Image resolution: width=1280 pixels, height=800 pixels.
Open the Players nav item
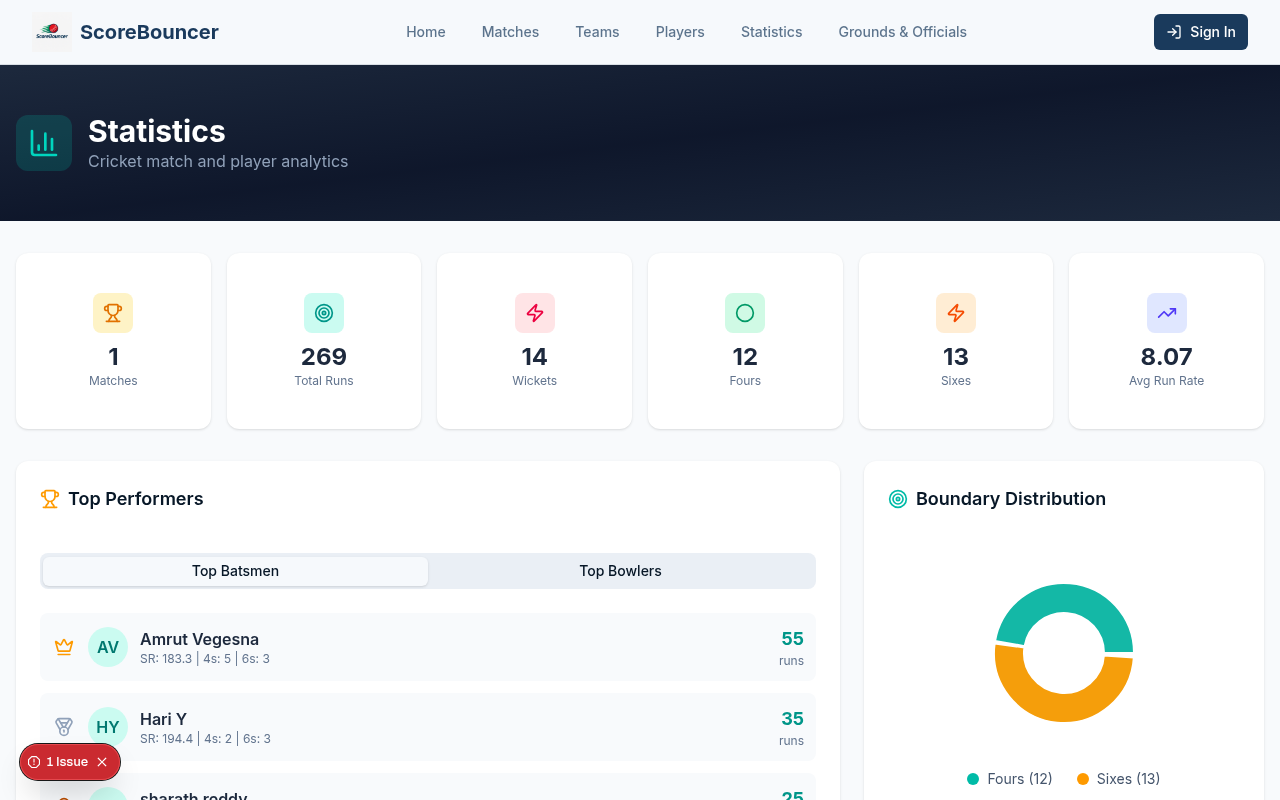(x=680, y=32)
